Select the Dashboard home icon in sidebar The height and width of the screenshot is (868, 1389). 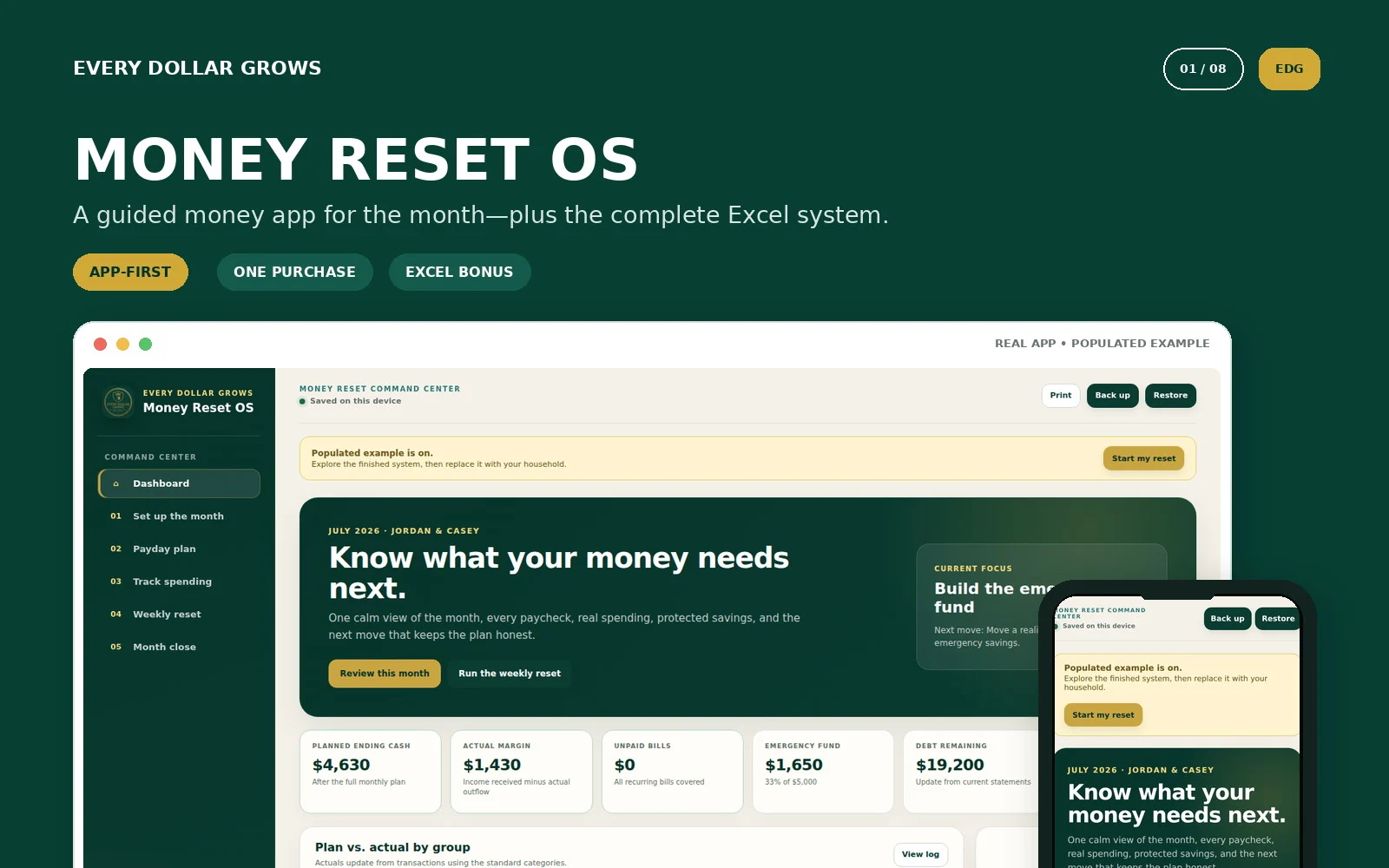point(115,484)
